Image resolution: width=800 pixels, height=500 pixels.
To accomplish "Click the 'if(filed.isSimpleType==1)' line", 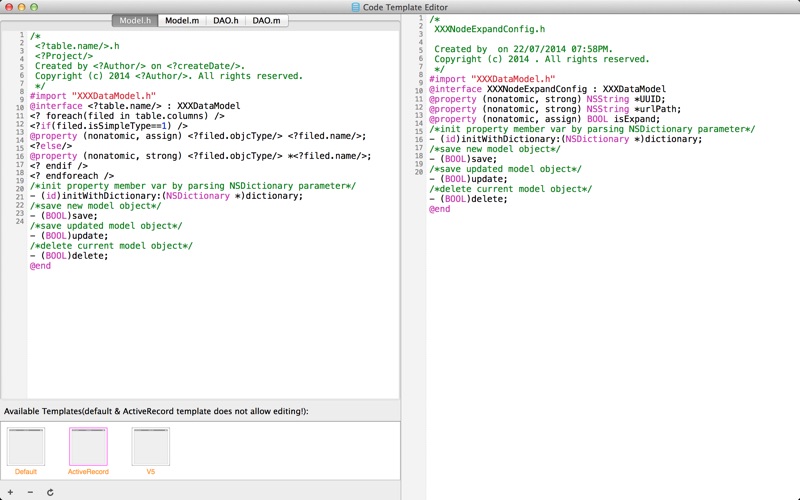I will click(109, 126).
